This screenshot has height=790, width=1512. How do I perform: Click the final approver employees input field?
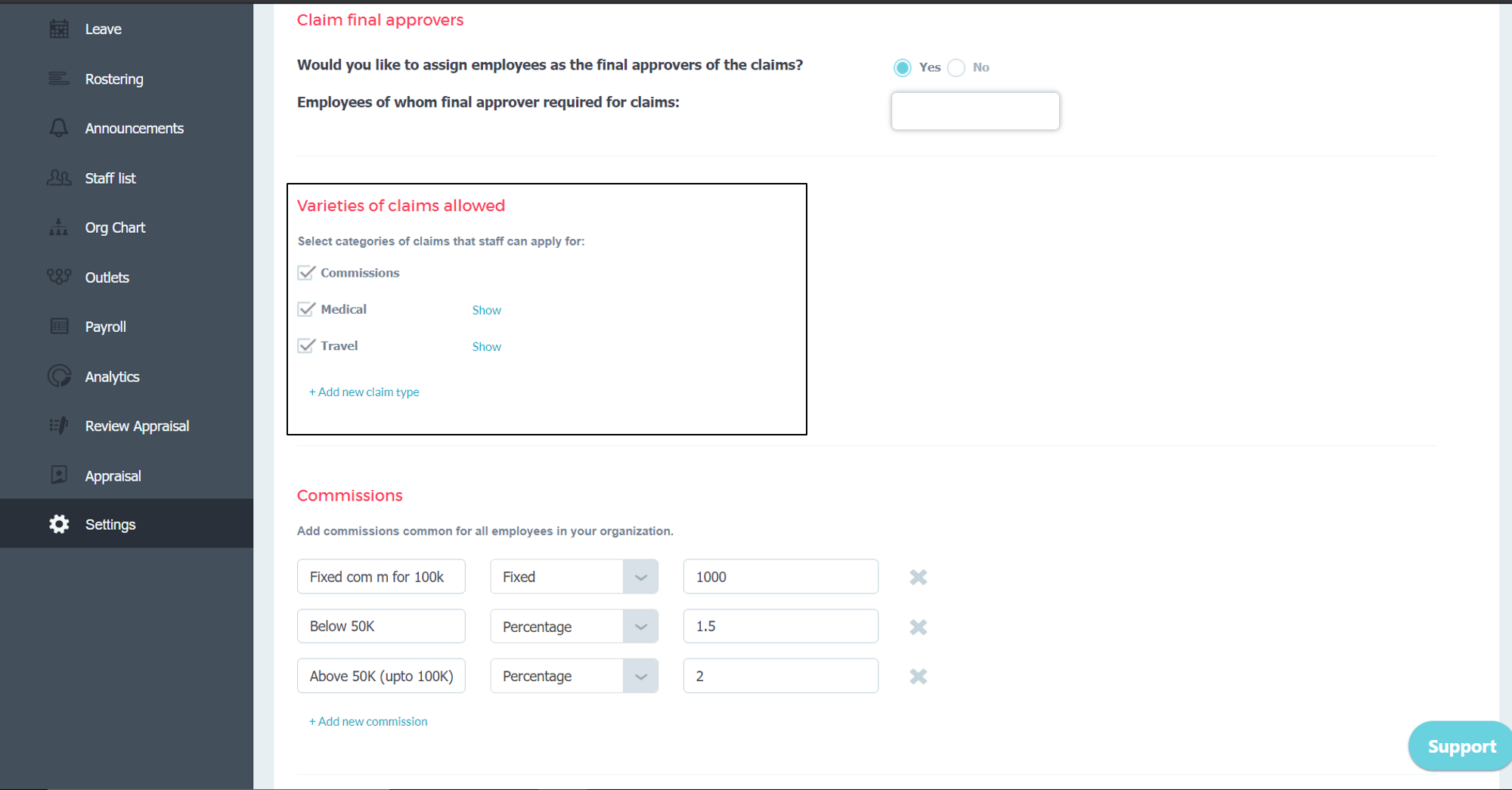pyautogui.click(x=975, y=111)
